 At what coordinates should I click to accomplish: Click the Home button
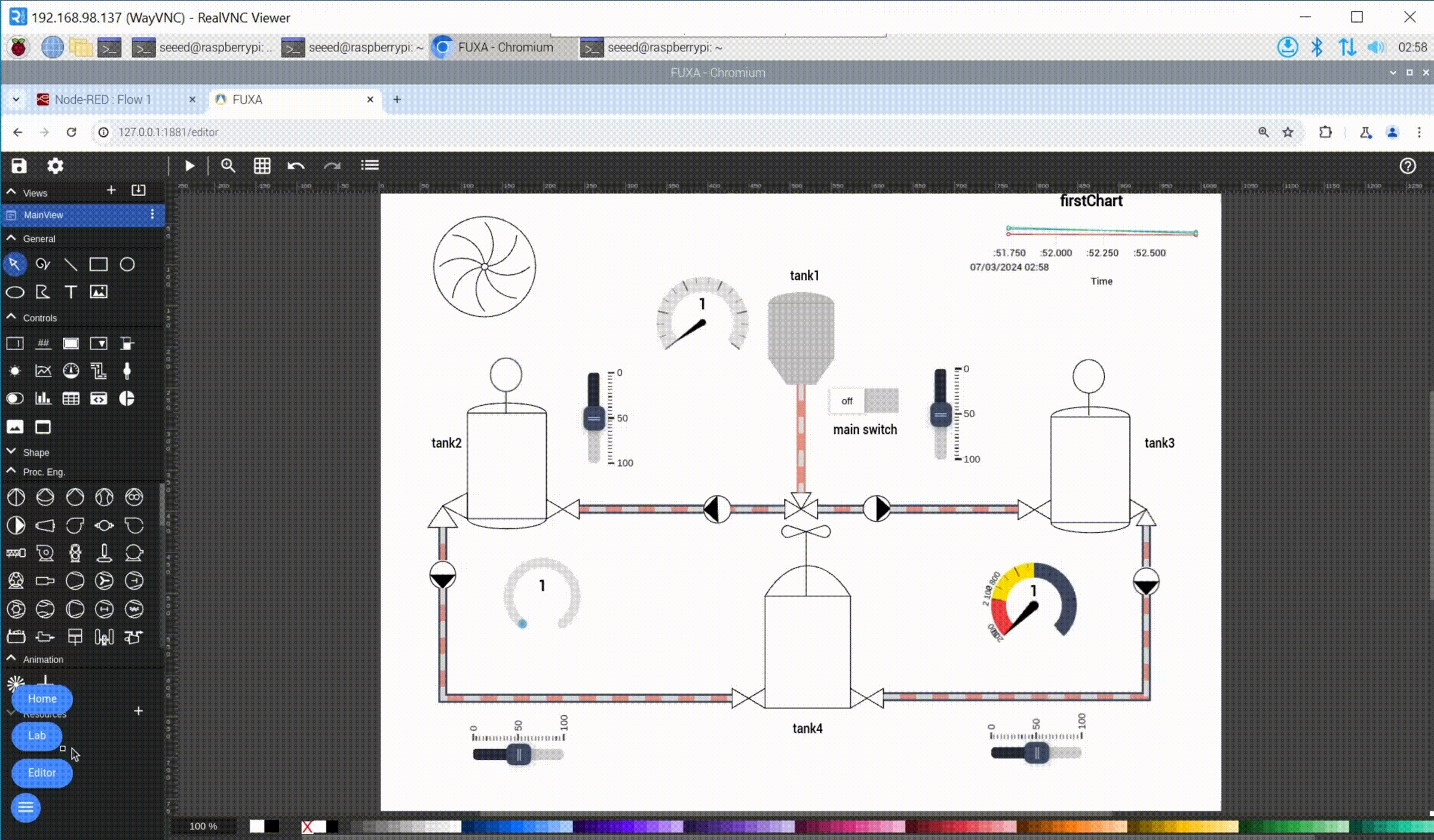point(42,698)
